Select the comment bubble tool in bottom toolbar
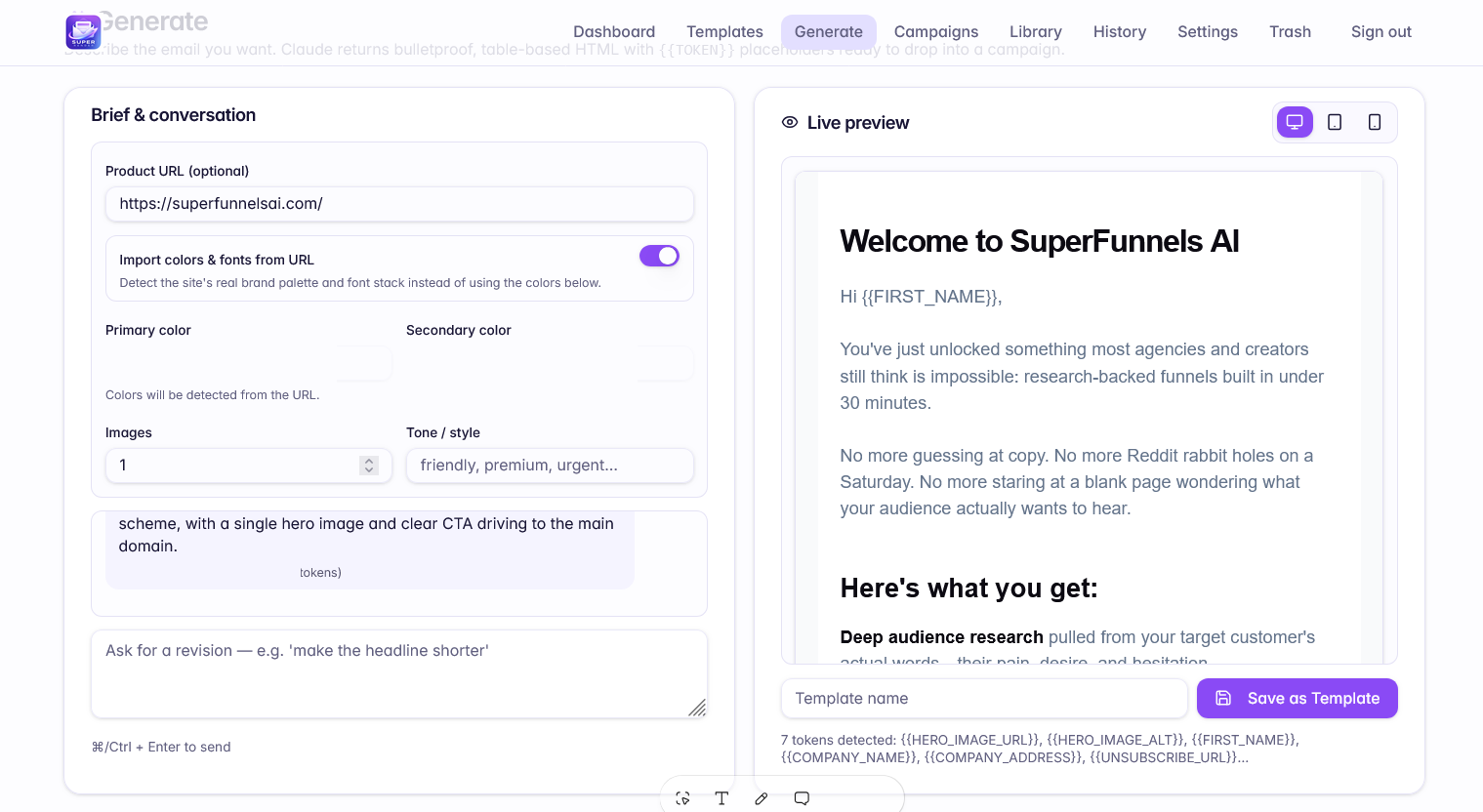The width and height of the screenshot is (1483, 812). (x=802, y=798)
